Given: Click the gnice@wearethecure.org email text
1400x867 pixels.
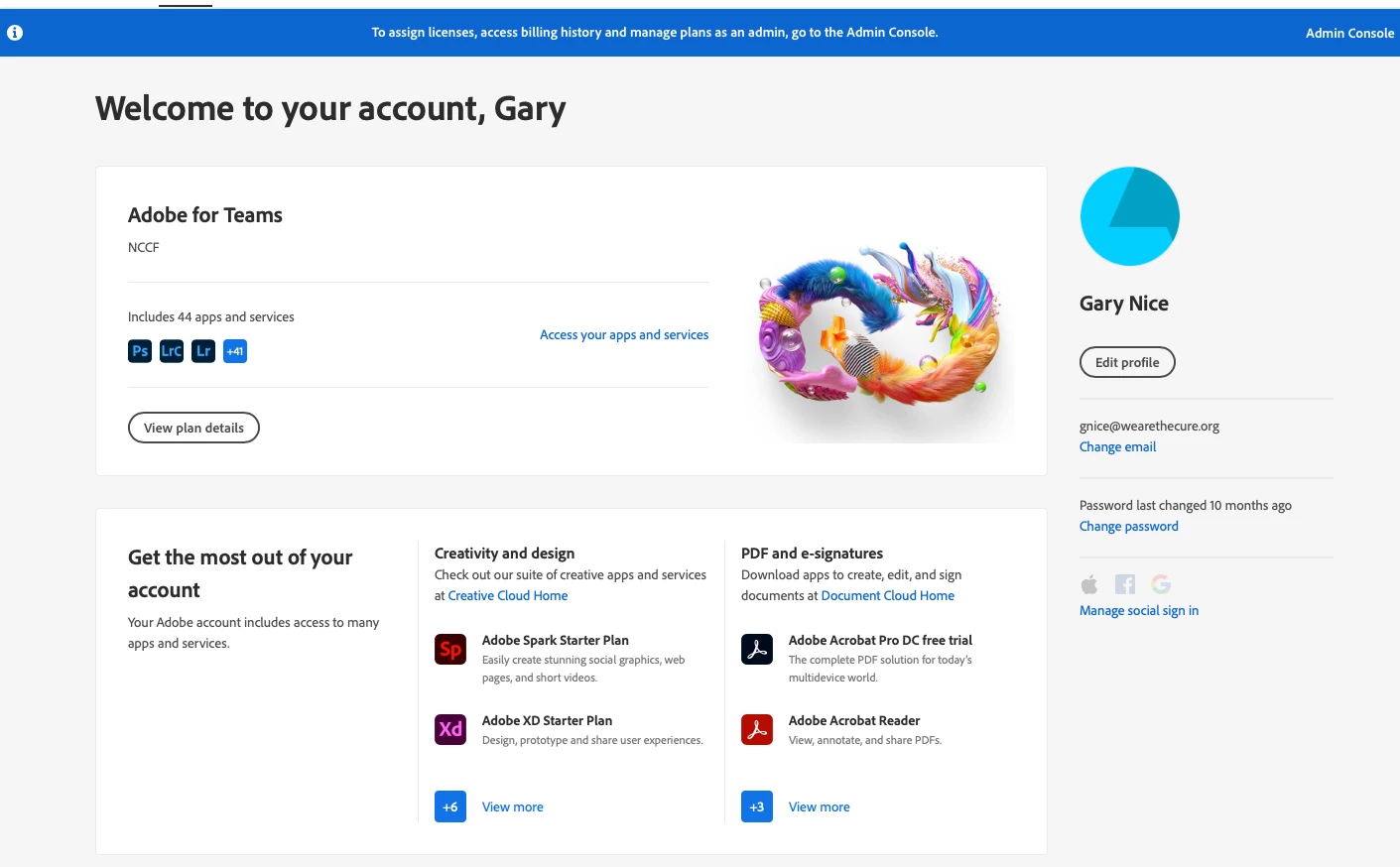Looking at the screenshot, I should coord(1149,427).
